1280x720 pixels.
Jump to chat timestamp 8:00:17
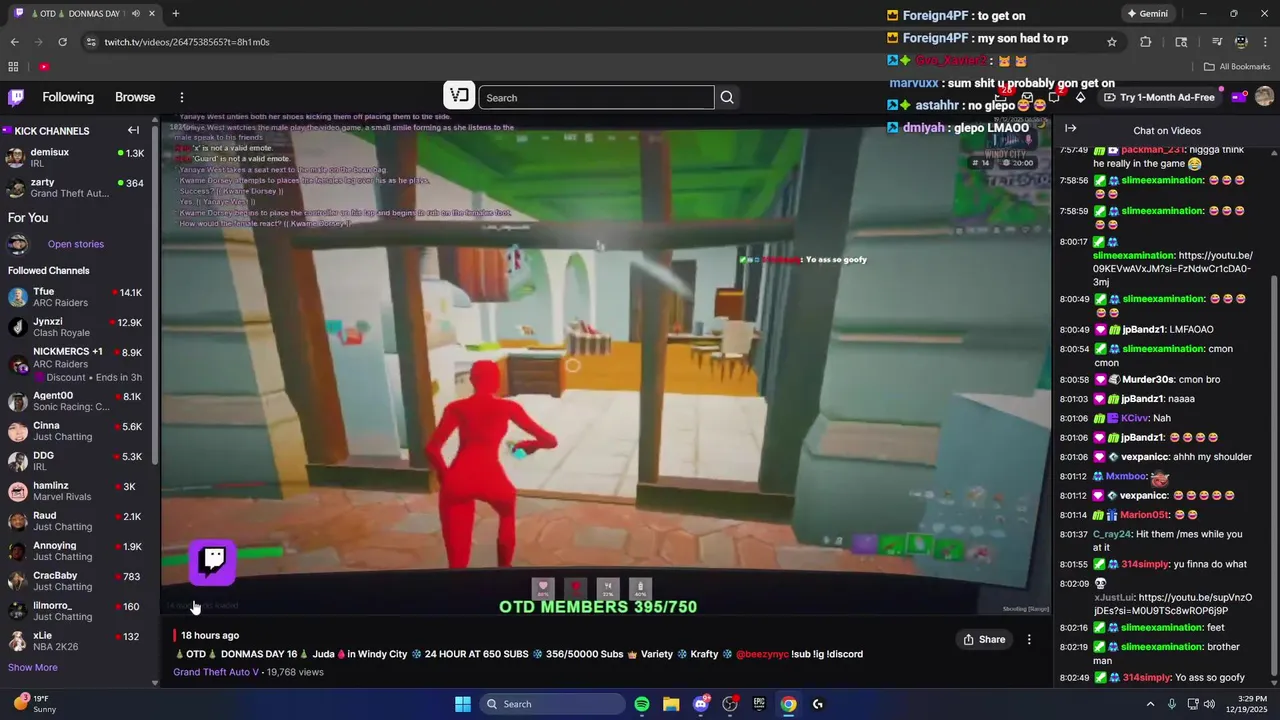1073,242
